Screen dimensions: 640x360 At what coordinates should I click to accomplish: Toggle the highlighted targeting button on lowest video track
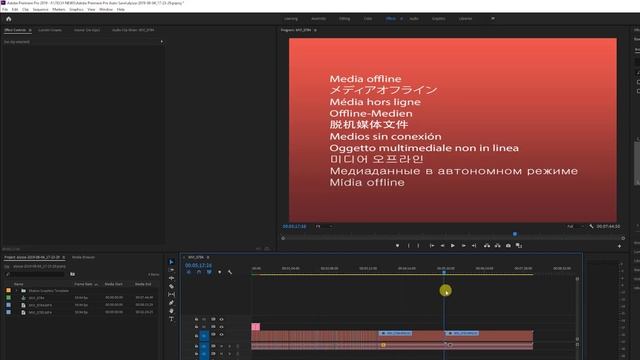pos(204,336)
